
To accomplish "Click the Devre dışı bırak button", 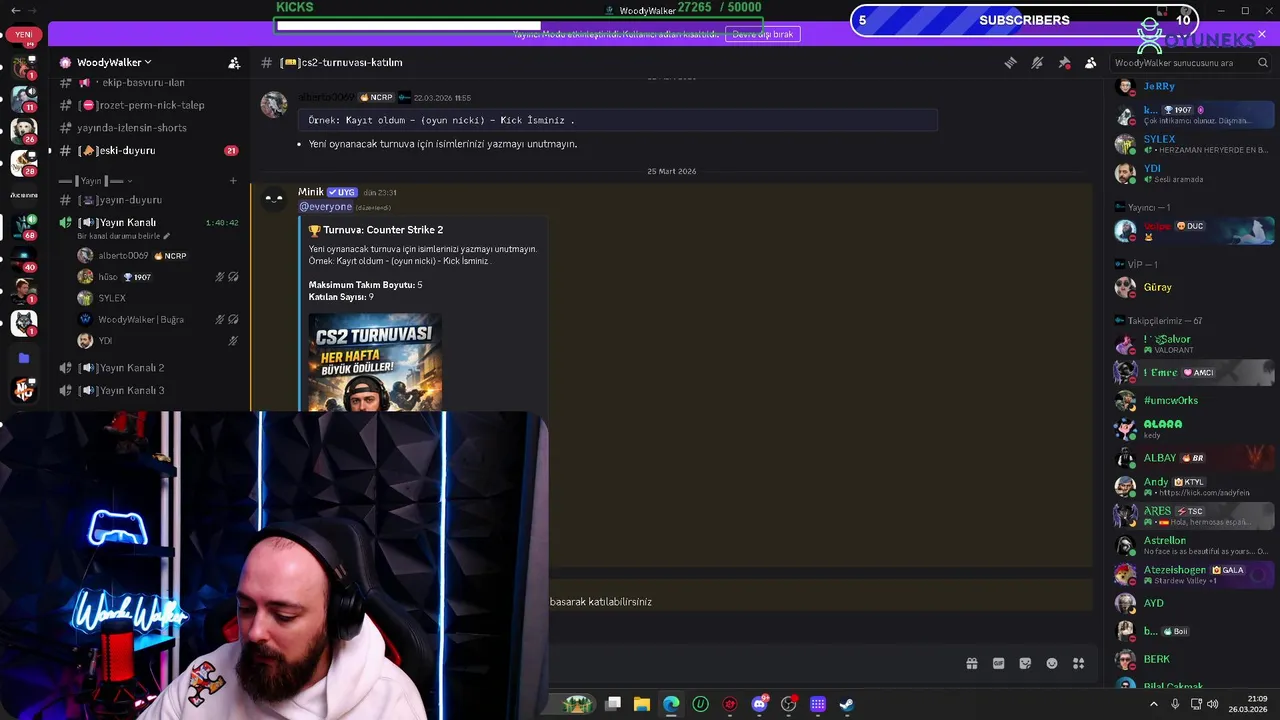I will tap(762, 34).
